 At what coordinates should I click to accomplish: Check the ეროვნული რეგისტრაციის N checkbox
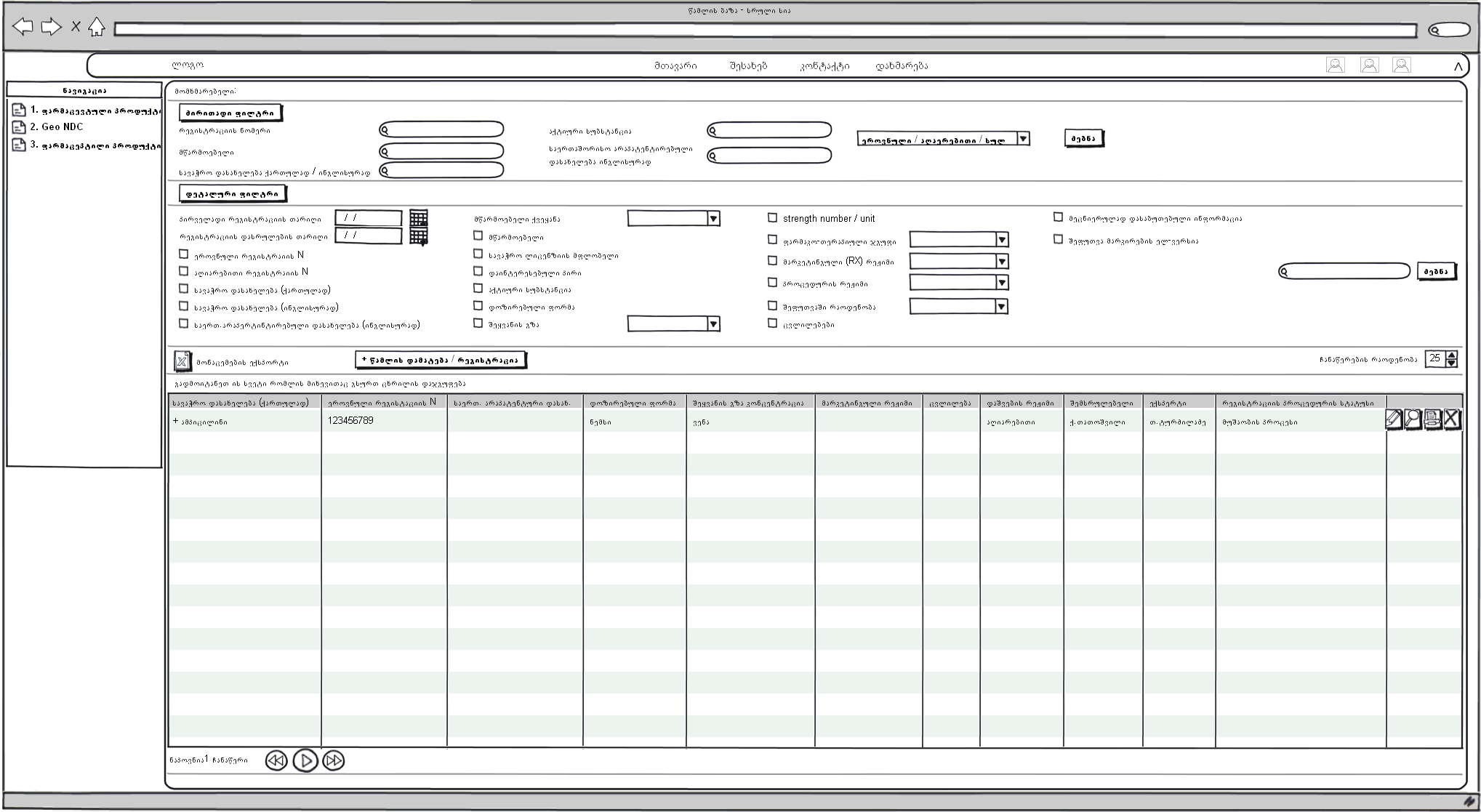point(183,254)
